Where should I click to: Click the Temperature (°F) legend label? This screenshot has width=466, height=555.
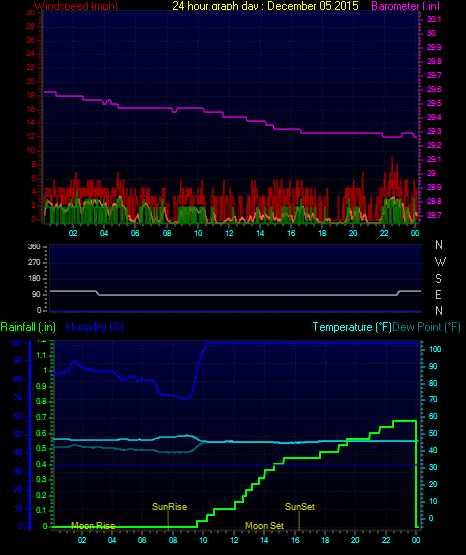pyautogui.click(x=352, y=327)
